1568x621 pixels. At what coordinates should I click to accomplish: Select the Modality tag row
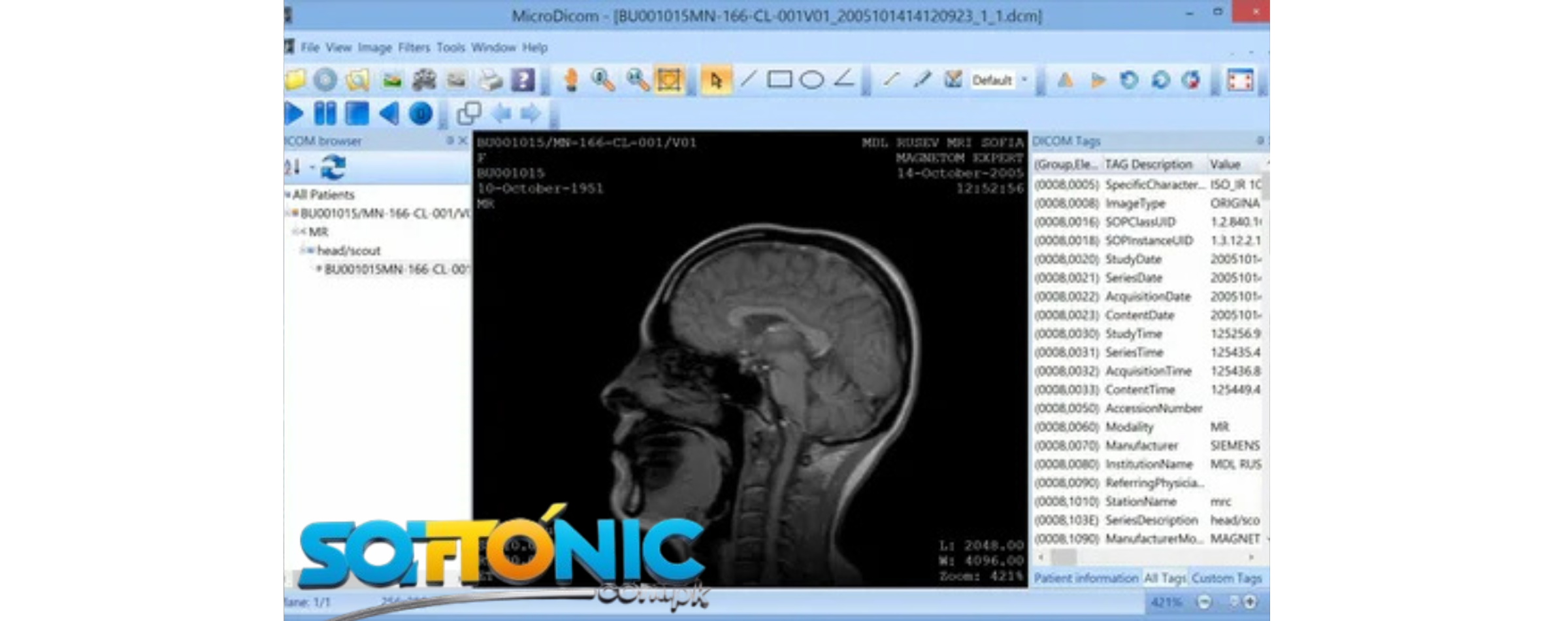(x=1147, y=427)
